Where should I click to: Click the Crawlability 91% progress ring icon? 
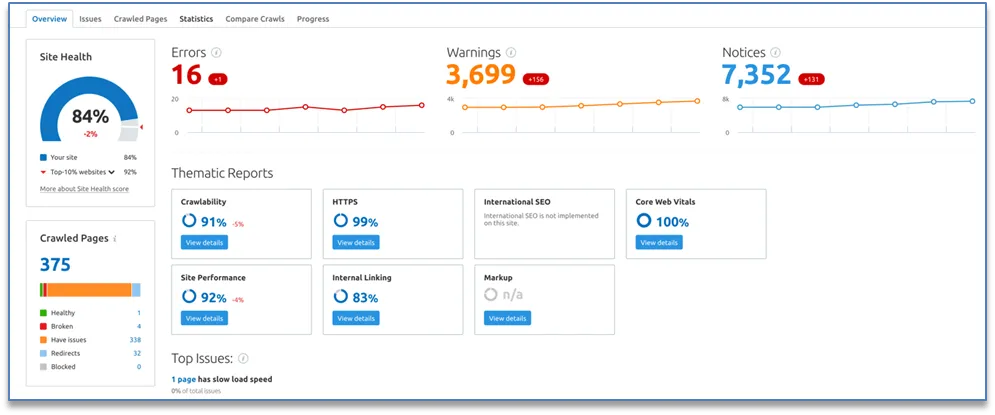point(188,221)
